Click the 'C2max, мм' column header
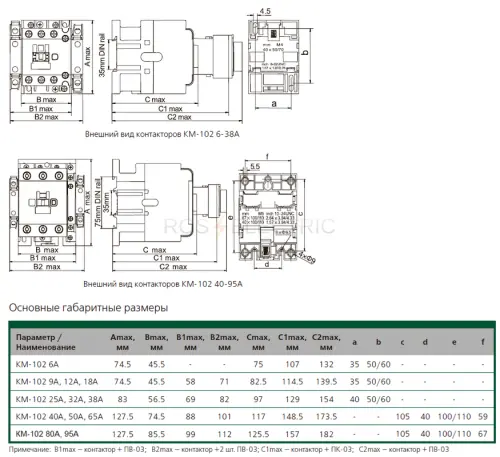Viewport: 500px width, 457px height. pos(326,342)
